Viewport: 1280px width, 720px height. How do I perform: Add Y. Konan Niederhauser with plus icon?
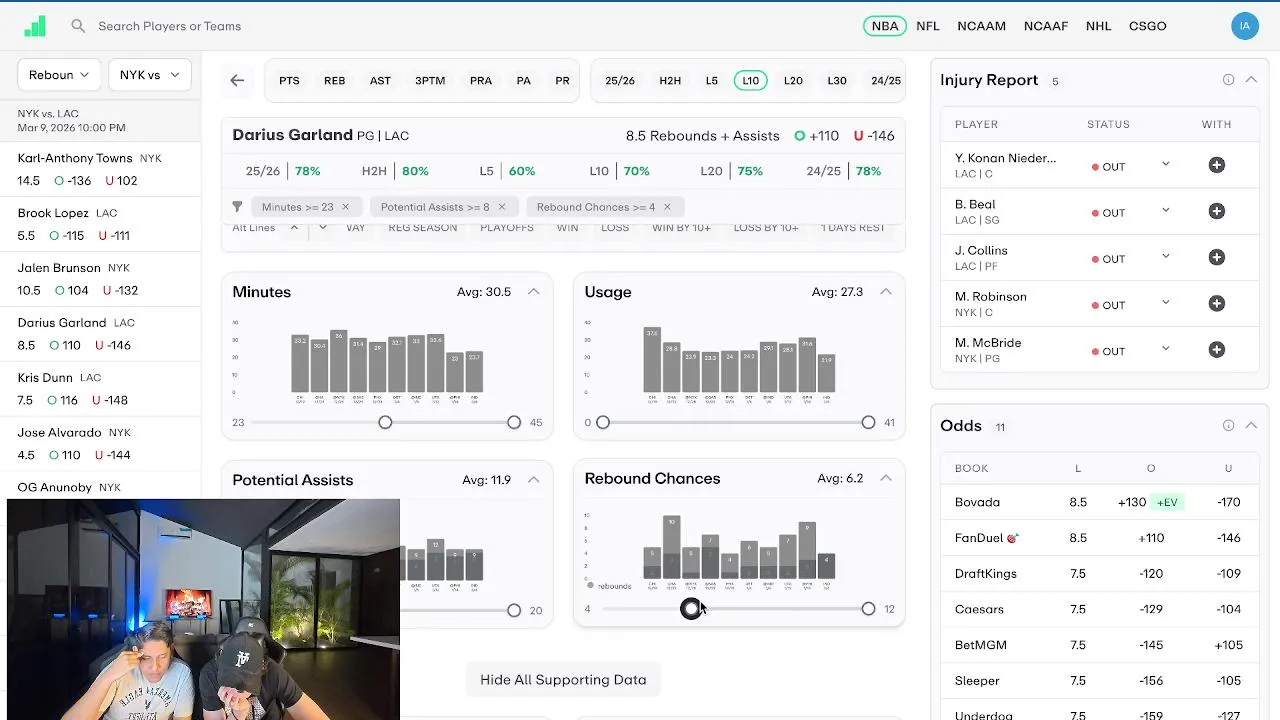coord(1217,165)
